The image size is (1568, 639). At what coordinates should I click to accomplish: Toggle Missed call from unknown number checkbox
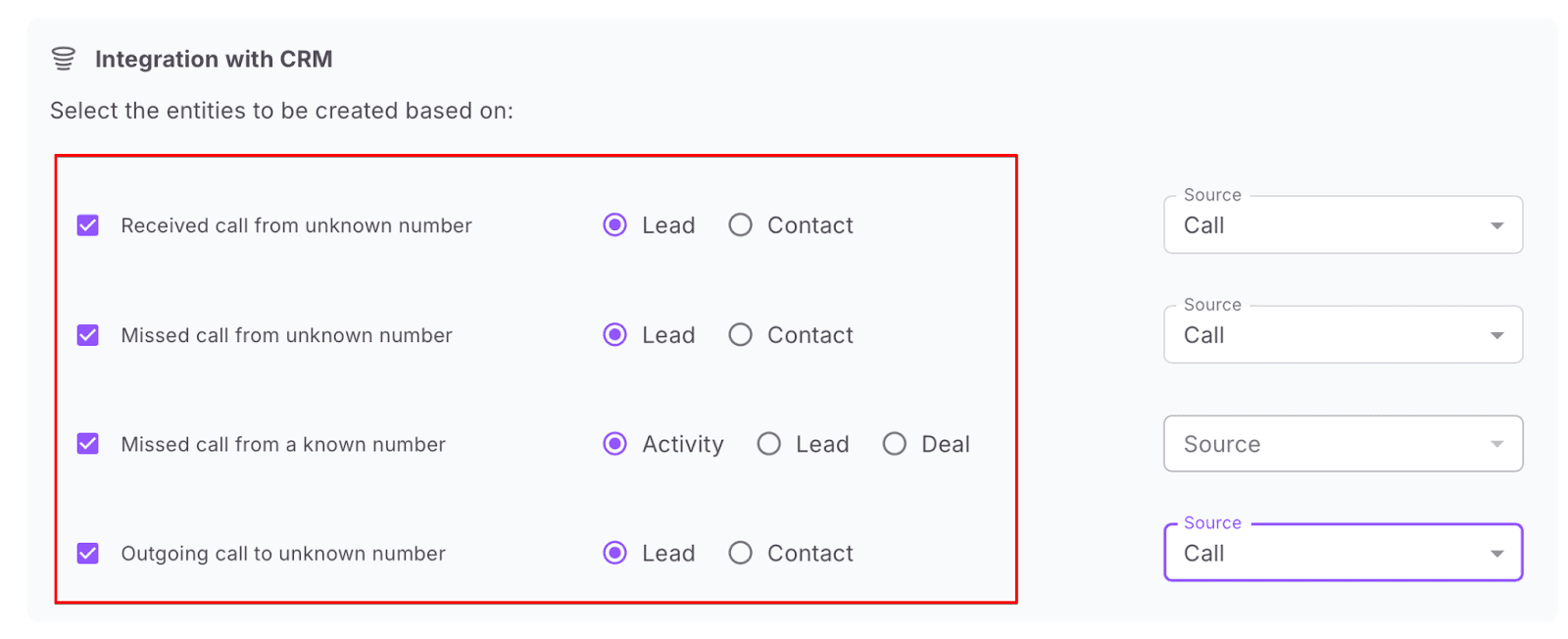click(88, 335)
